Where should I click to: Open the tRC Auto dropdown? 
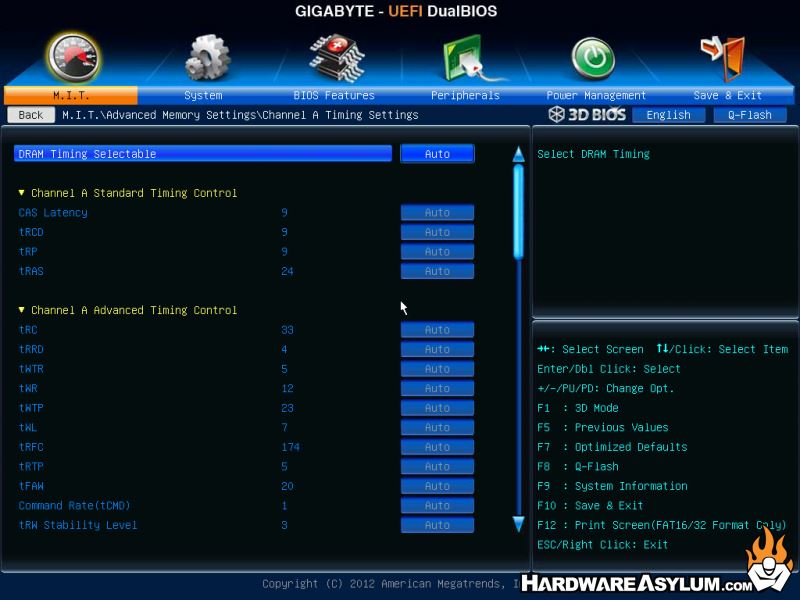(x=437, y=330)
